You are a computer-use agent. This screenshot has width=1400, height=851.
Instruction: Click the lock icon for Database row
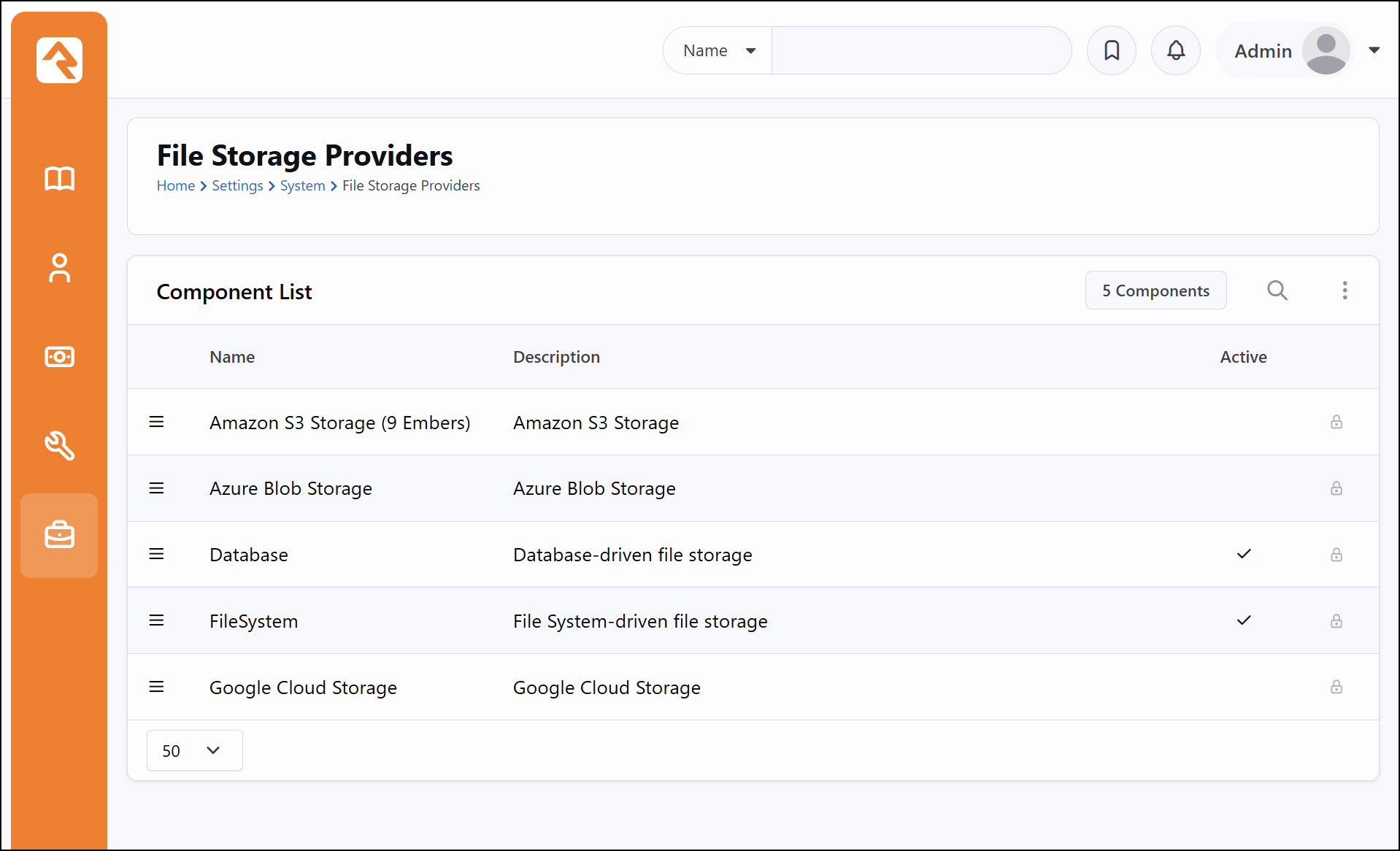(x=1336, y=555)
